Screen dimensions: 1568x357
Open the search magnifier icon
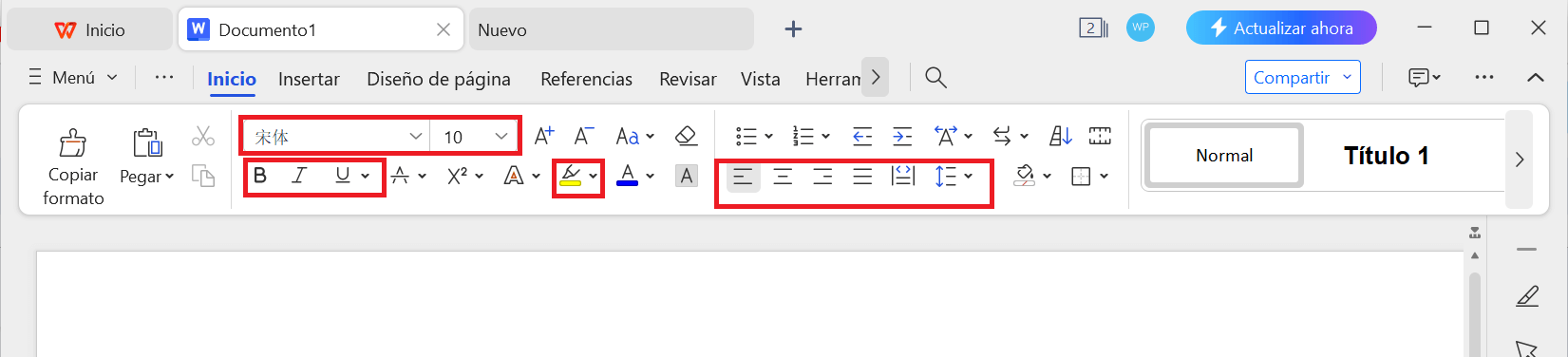(x=935, y=78)
